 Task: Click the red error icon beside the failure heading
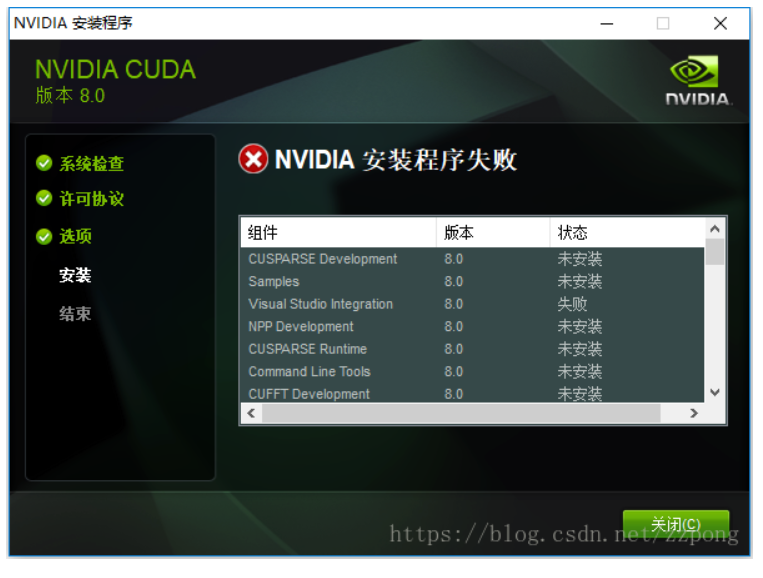coord(253,159)
